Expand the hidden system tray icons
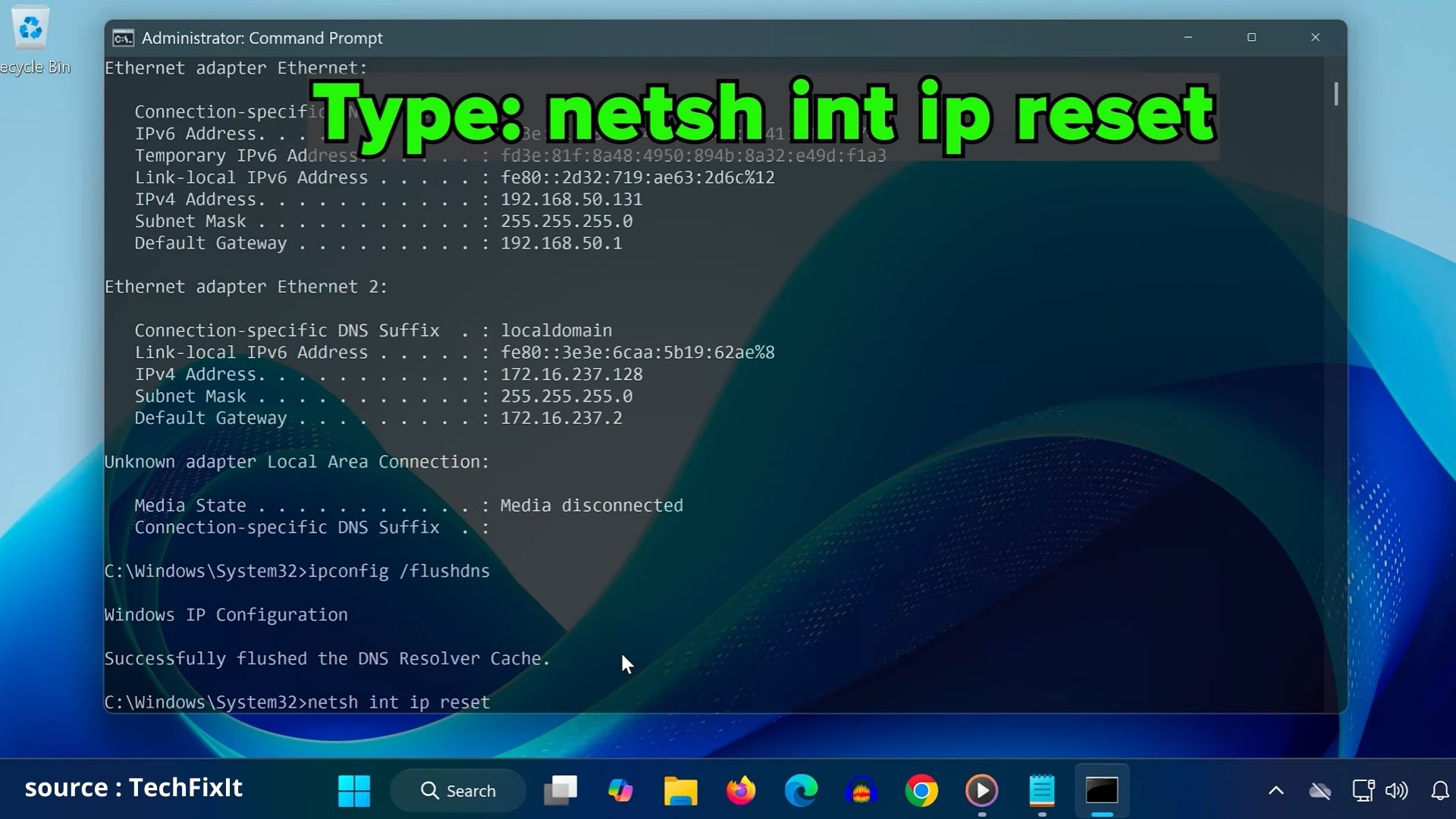The width and height of the screenshot is (1456, 819). pos(1276,791)
